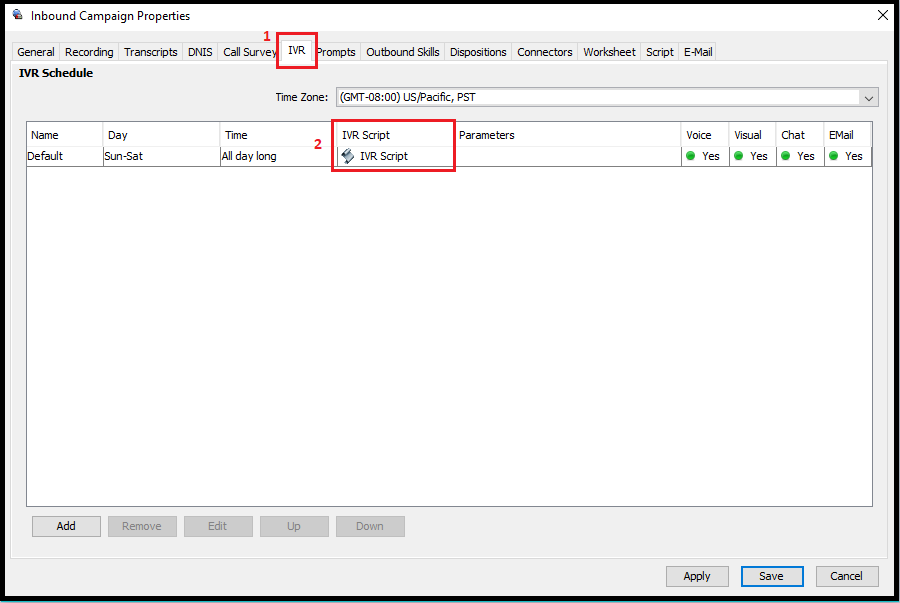
Task: Select the IVR tab
Action: point(296,50)
